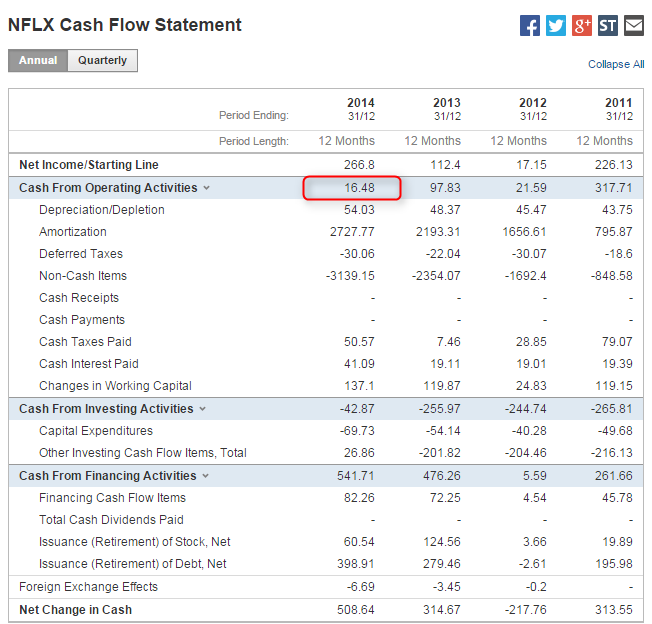Image resolution: width=652 pixels, height=624 pixels.
Task: Click Total Cash Dividends Paid label
Action: point(111,520)
